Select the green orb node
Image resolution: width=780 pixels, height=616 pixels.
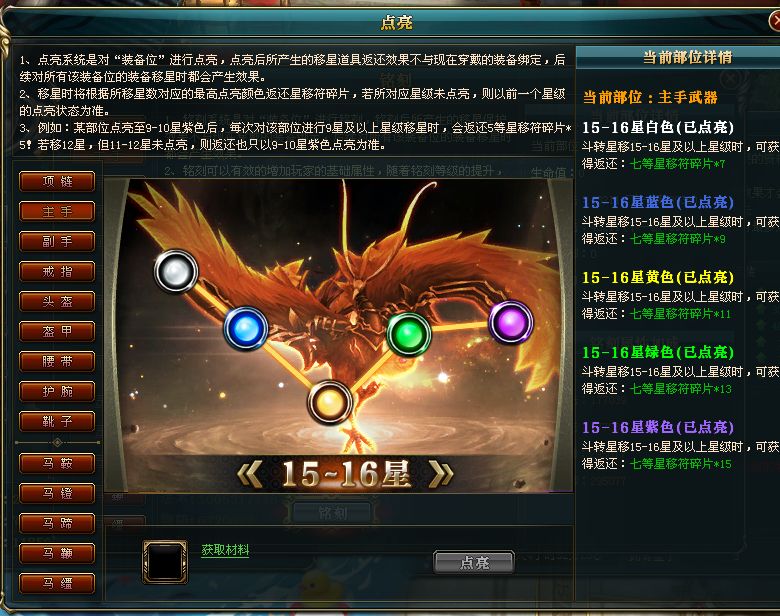coord(409,334)
